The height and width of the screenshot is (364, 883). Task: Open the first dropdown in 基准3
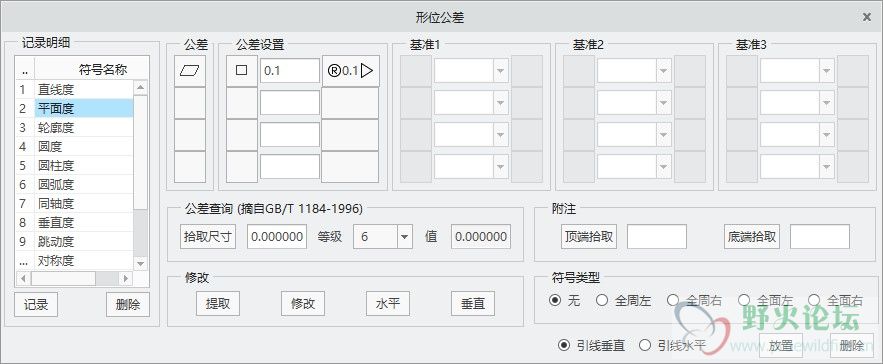[827, 71]
